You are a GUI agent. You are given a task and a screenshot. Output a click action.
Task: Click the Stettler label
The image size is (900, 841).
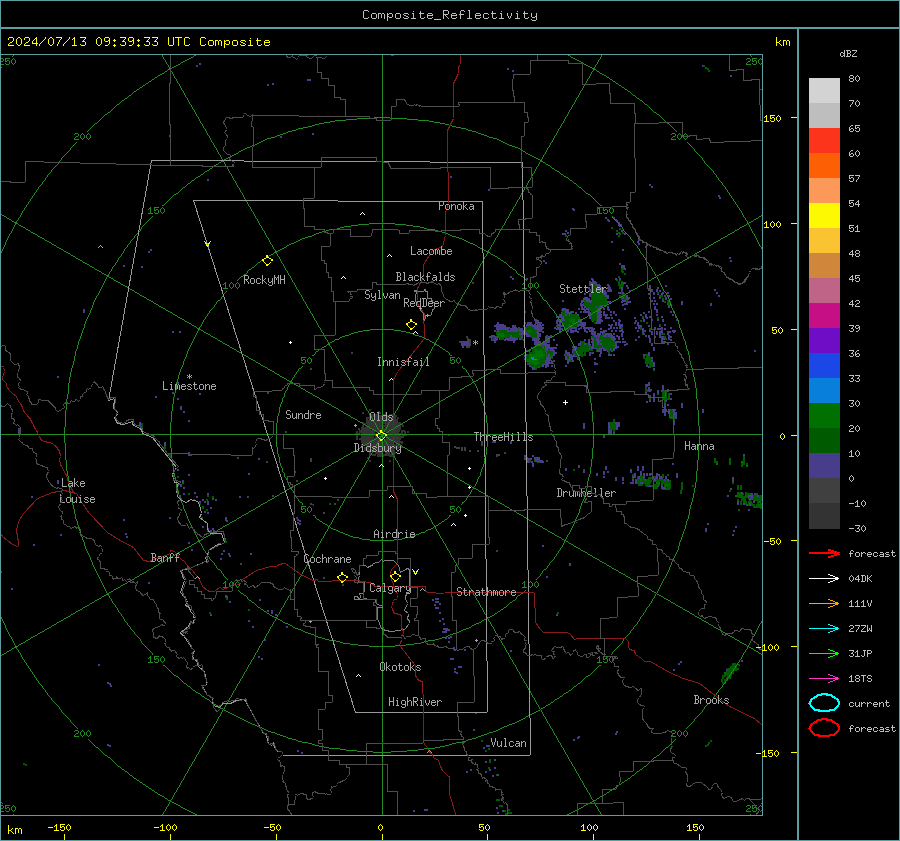(583, 289)
